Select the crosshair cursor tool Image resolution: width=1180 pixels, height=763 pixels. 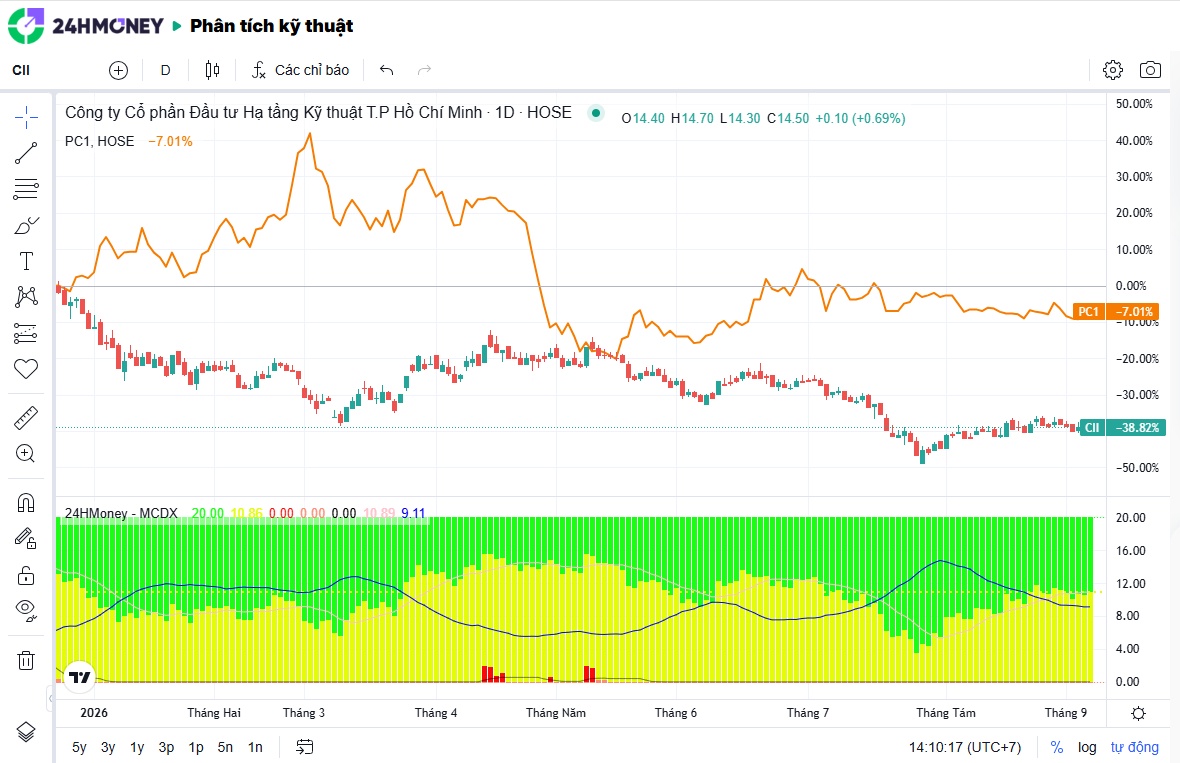click(x=26, y=117)
